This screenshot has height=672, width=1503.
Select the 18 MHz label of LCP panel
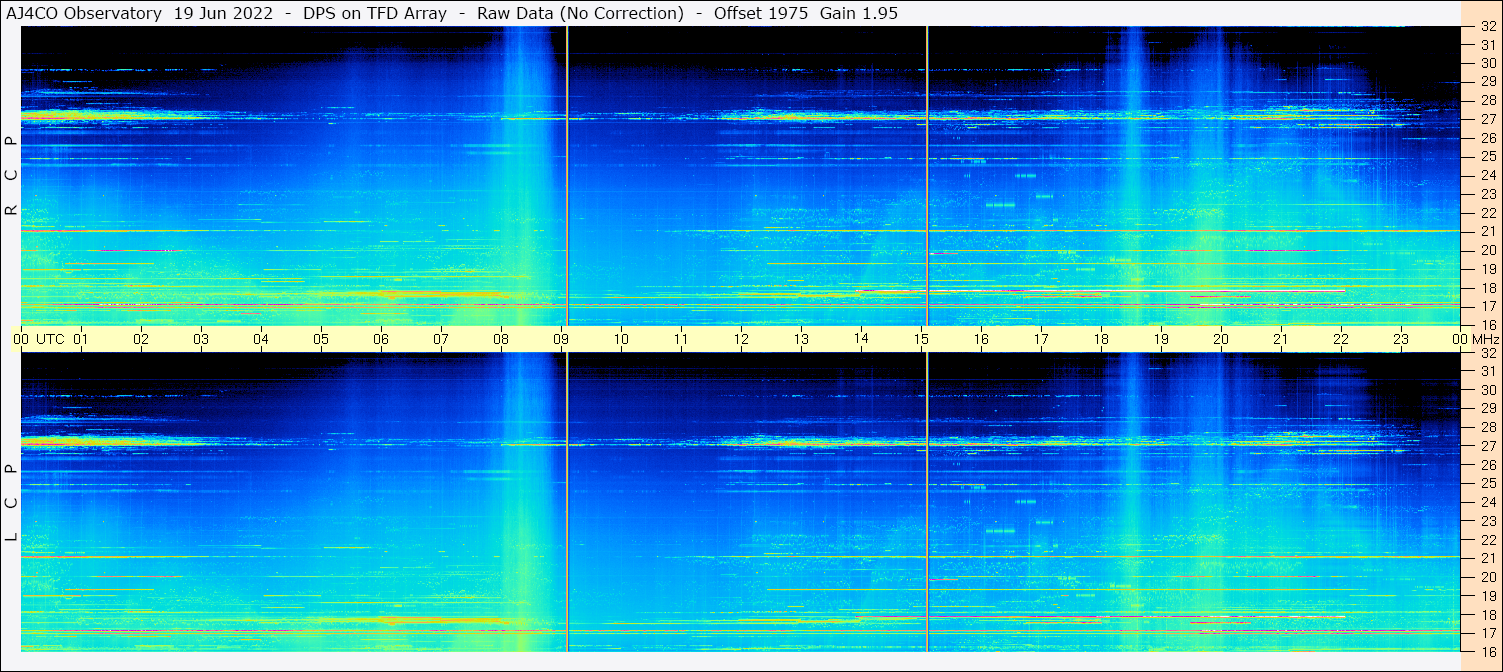tap(1487, 615)
